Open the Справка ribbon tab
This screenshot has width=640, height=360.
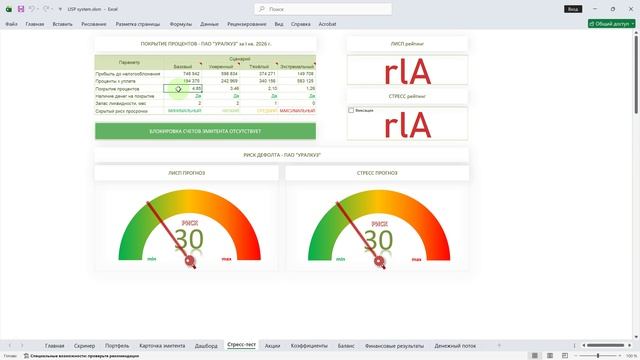pyautogui.click(x=301, y=24)
